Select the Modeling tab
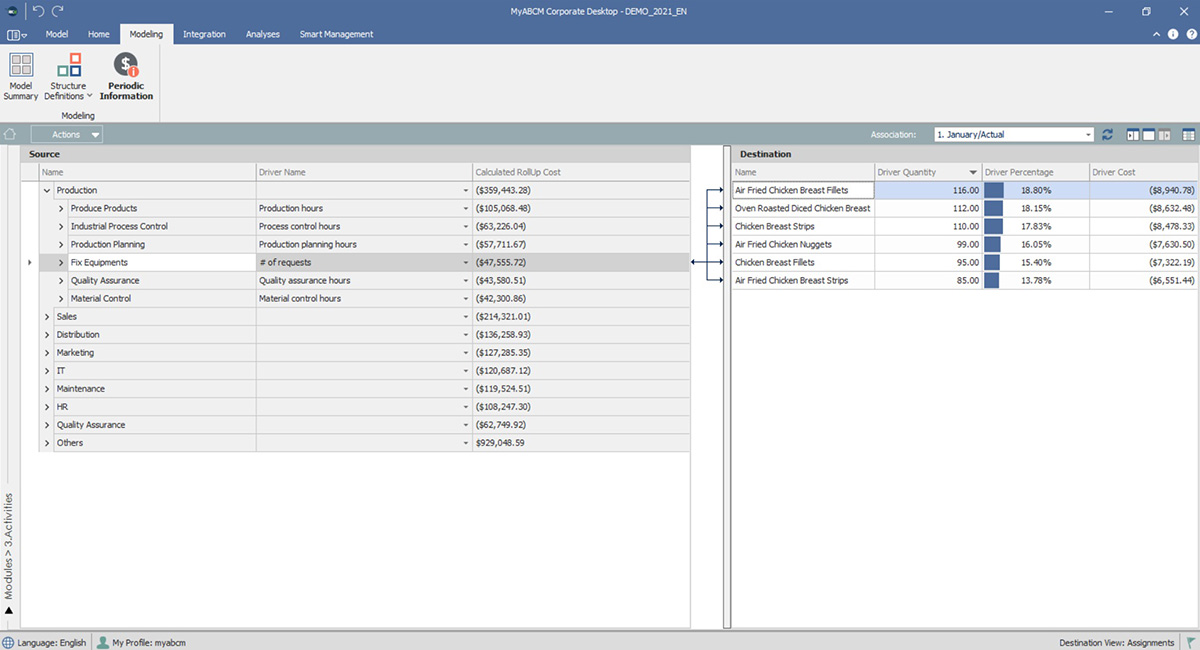This screenshot has height=650, width=1200. pyautogui.click(x=147, y=34)
